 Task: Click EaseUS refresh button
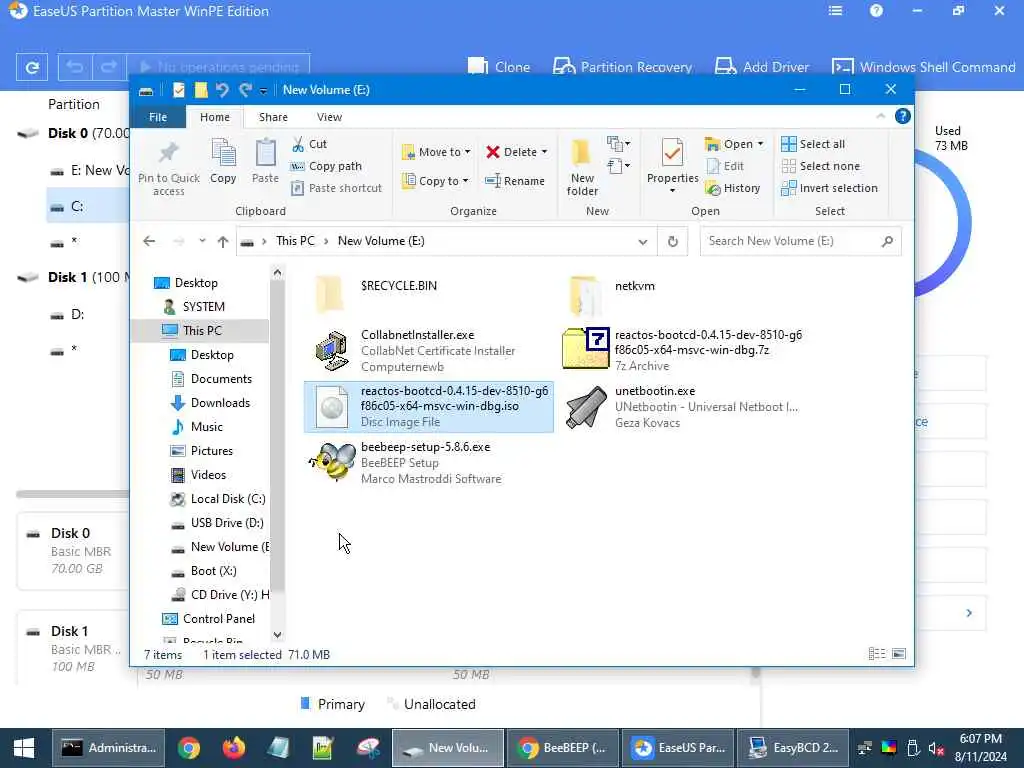31,67
